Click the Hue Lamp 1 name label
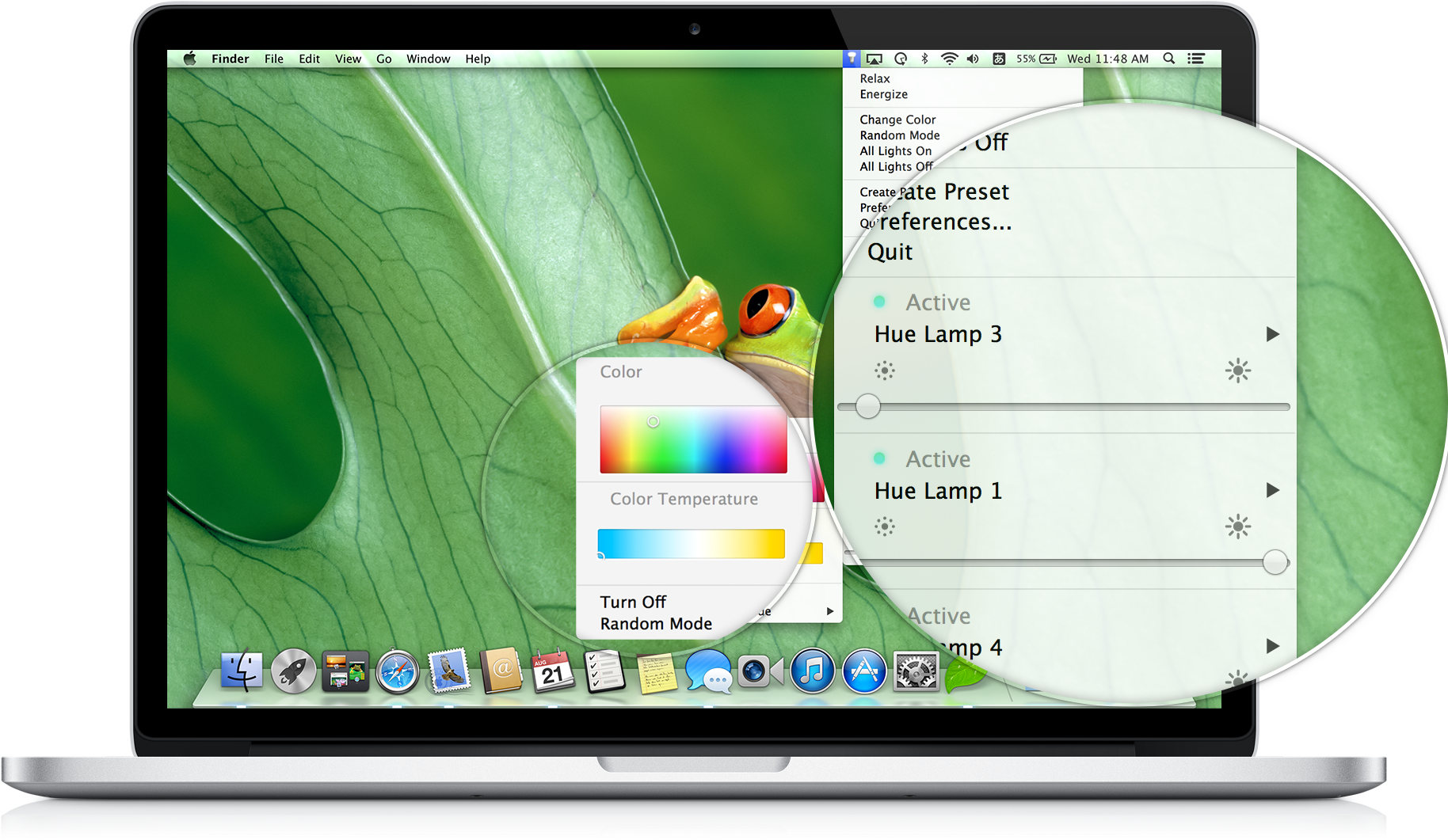Viewport: 1448px width, 840px height. (x=938, y=491)
